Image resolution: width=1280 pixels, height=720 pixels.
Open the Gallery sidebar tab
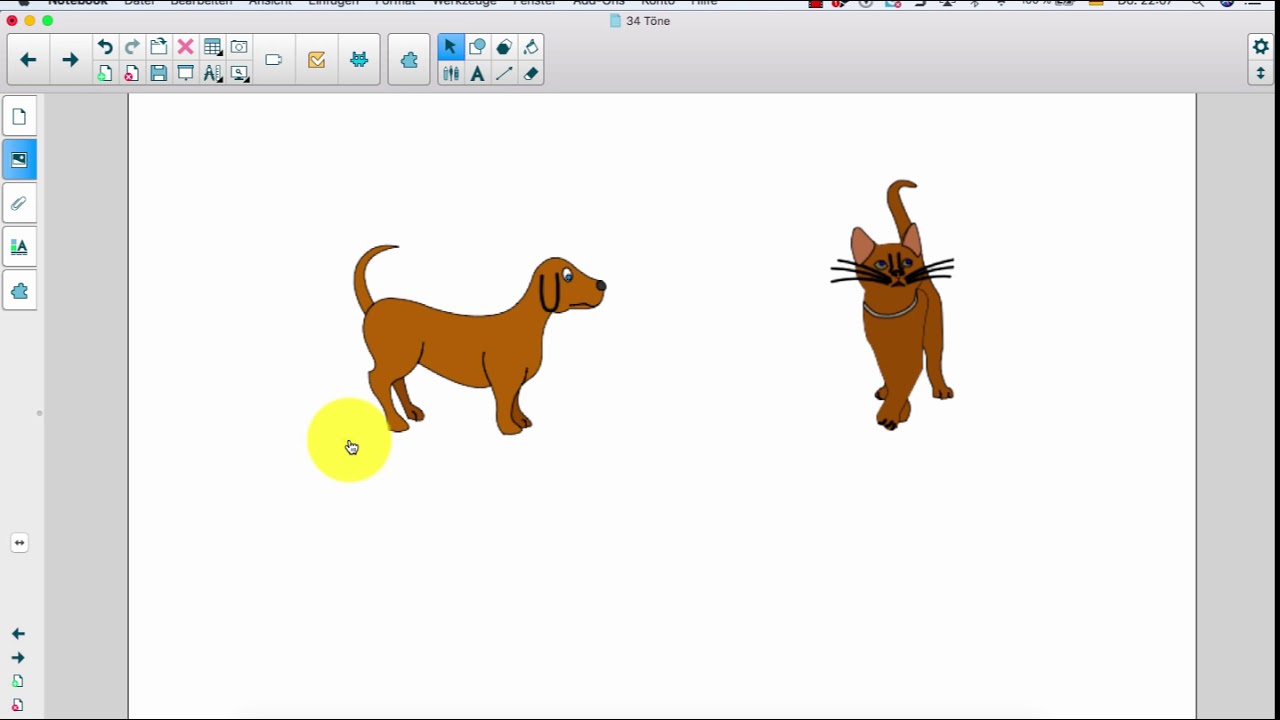(x=19, y=160)
